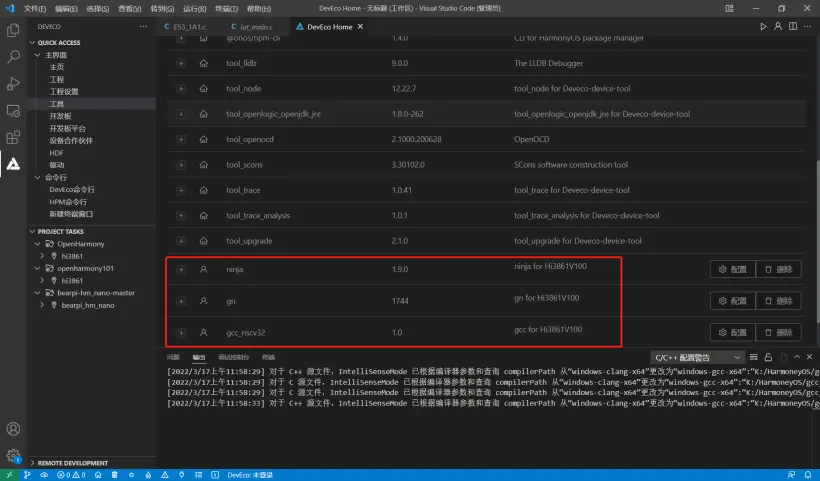Expand the gcc_riscv32 row plus button

(181, 333)
